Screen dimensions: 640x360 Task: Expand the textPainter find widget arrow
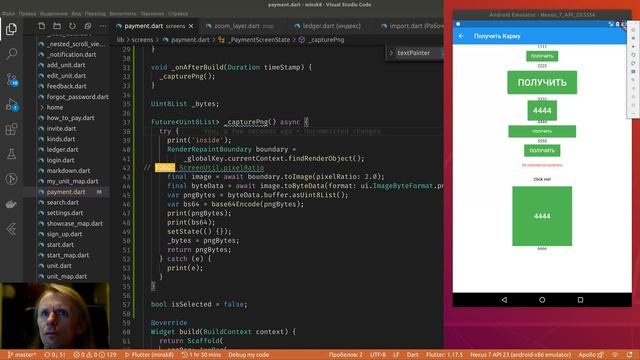click(391, 53)
